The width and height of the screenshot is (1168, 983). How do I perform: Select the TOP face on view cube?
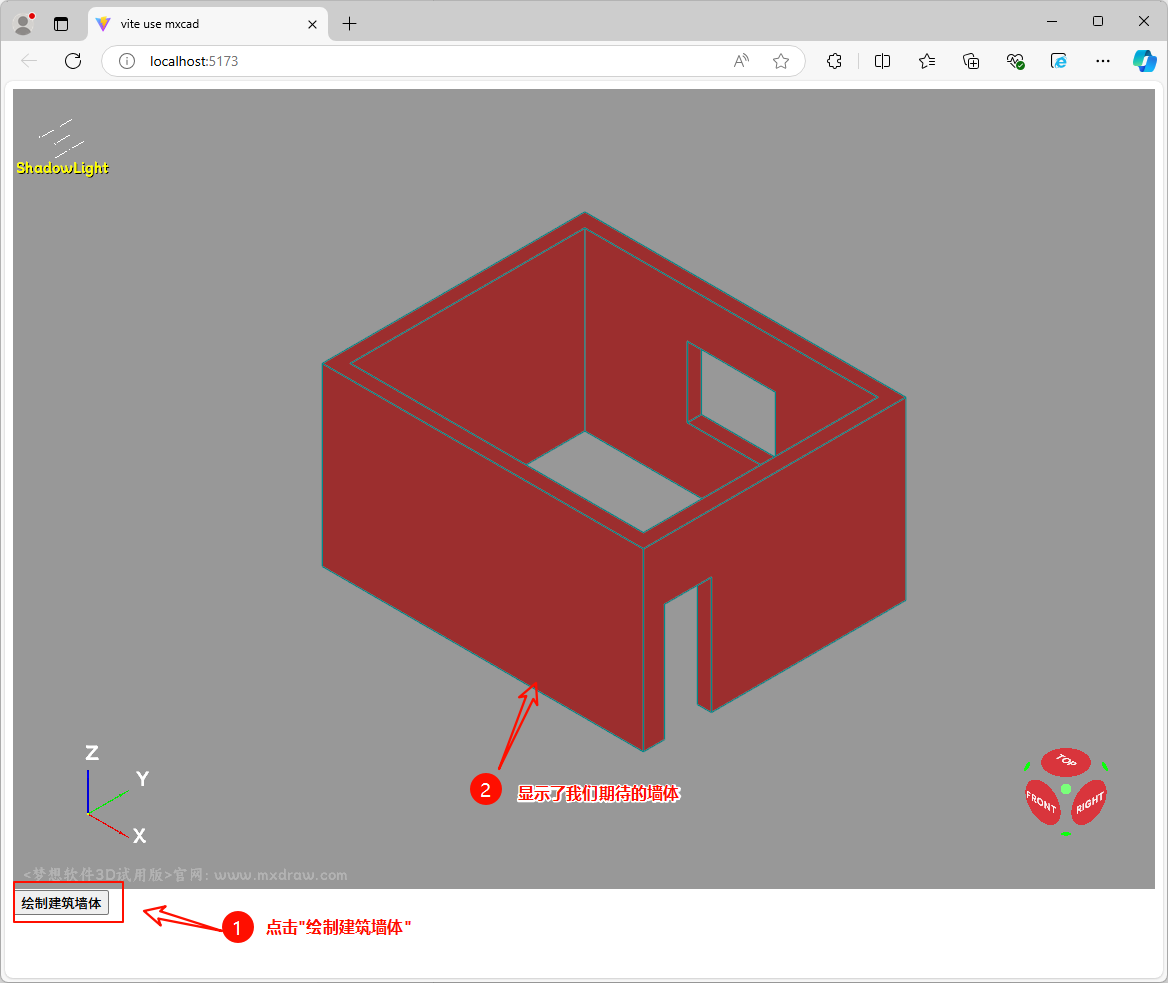1066,762
